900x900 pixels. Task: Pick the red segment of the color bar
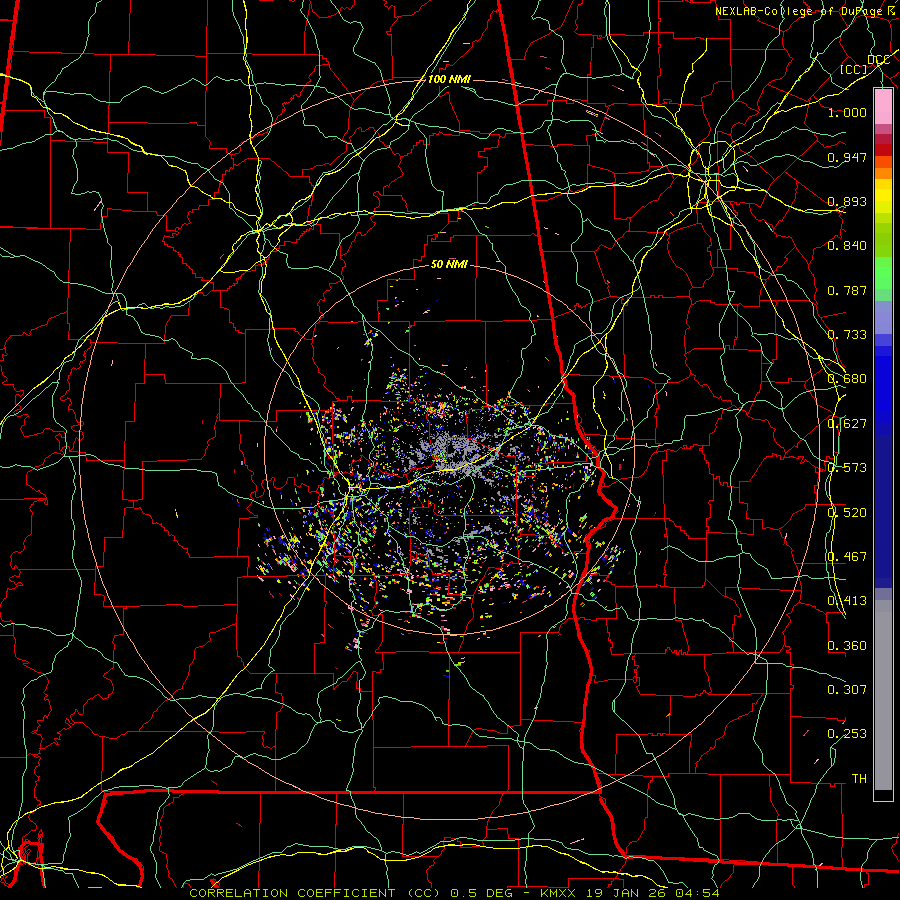[x=883, y=150]
